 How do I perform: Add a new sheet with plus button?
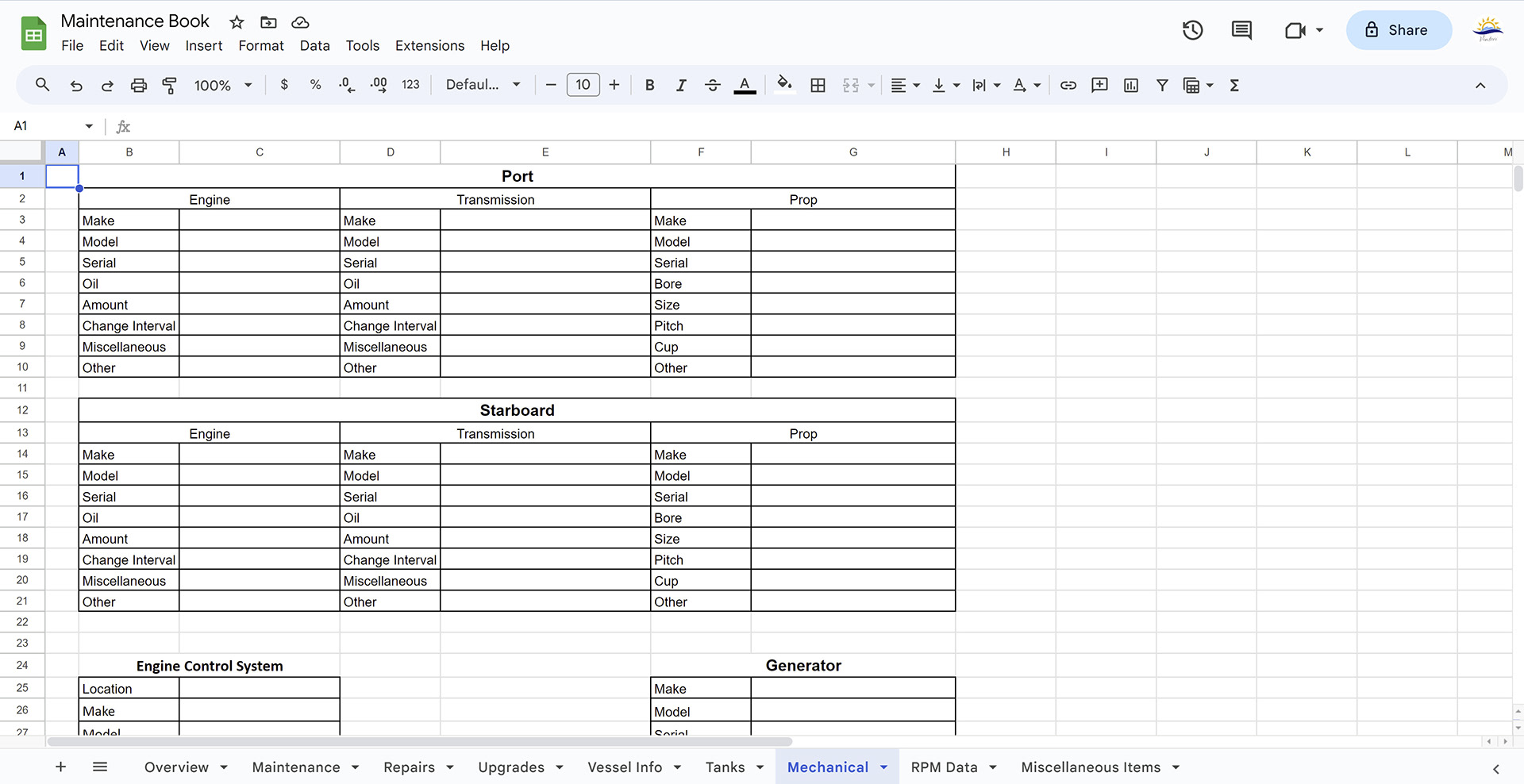[x=60, y=767]
